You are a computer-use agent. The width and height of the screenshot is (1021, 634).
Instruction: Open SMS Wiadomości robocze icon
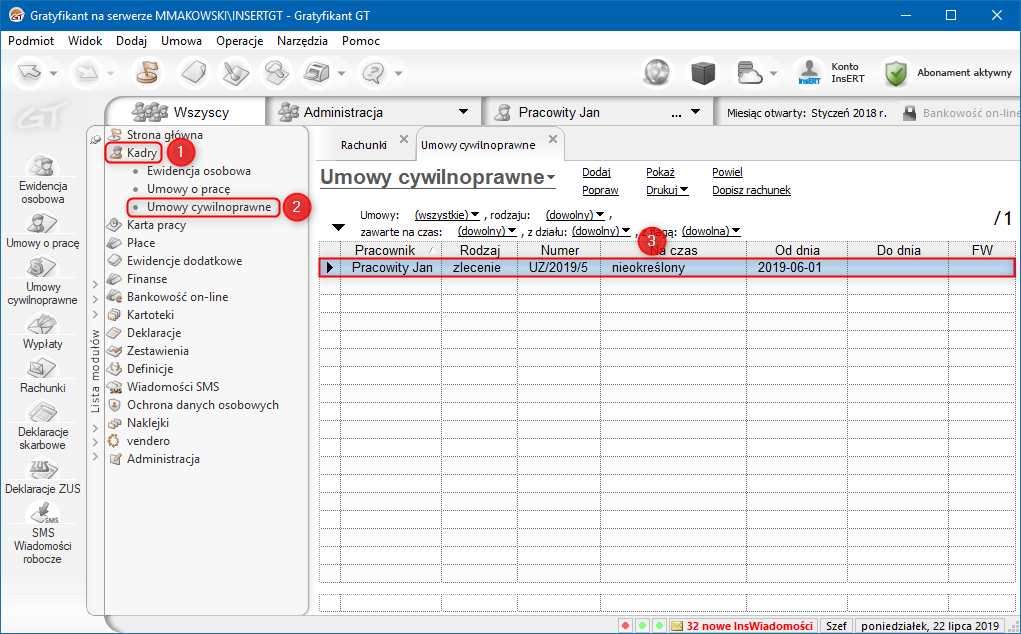click(42, 513)
